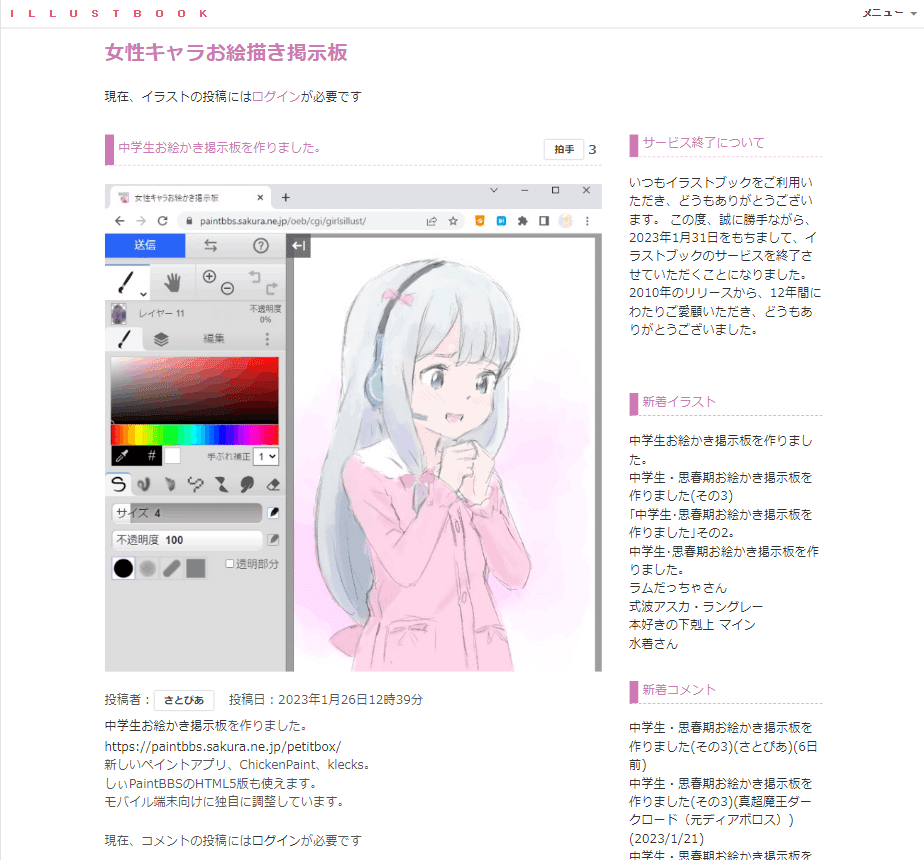Select the chemy brush type
The width and height of the screenshot is (924, 860).
pyautogui.click(x=222, y=485)
